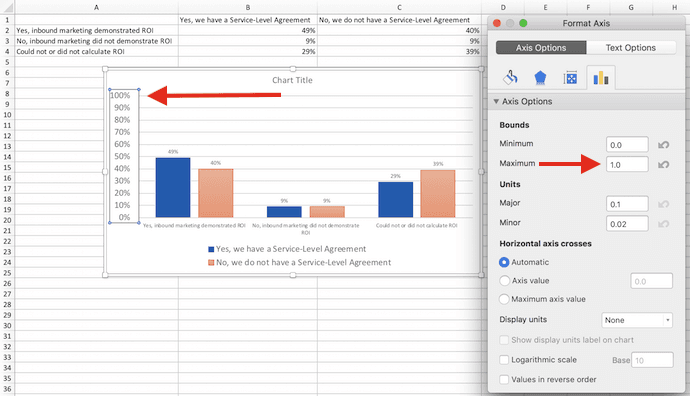
Task: Select row 30 header
Action: click(7, 326)
